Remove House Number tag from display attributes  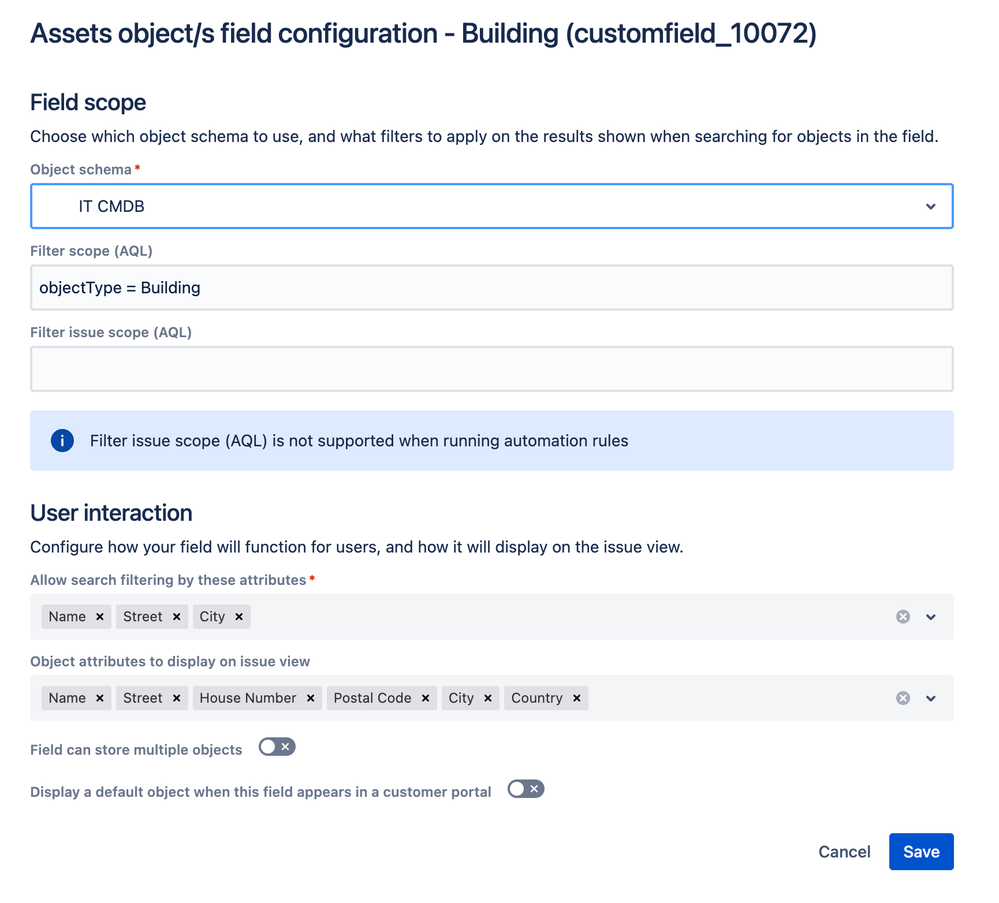311,698
